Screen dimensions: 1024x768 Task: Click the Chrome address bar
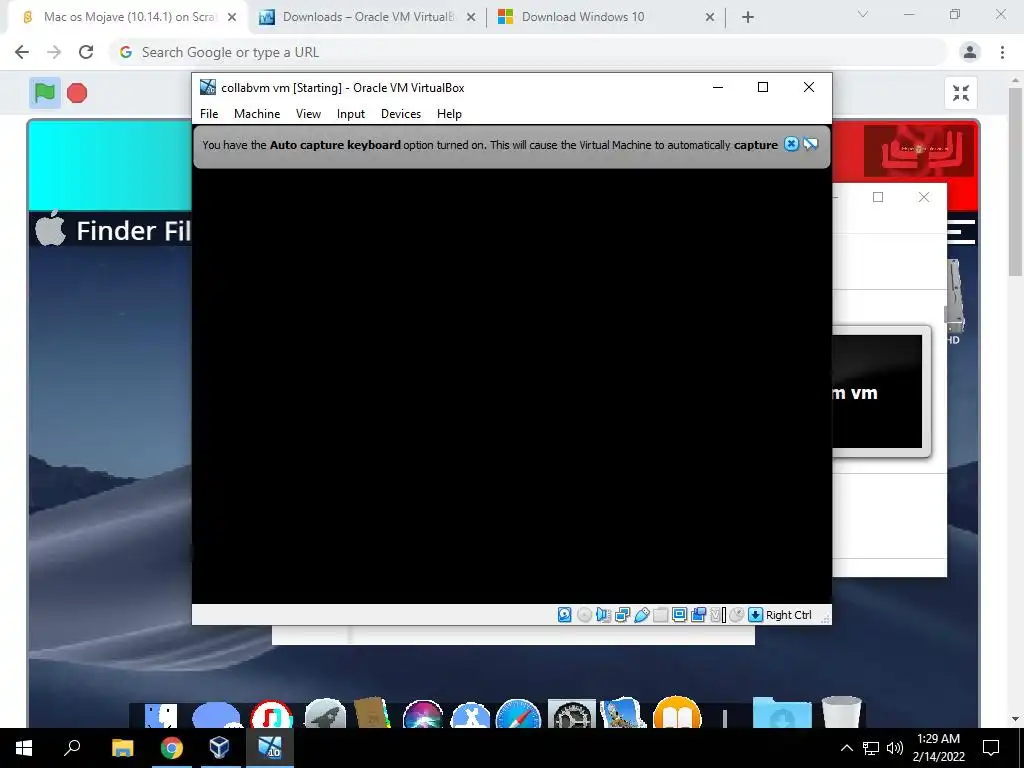coord(529,52)
